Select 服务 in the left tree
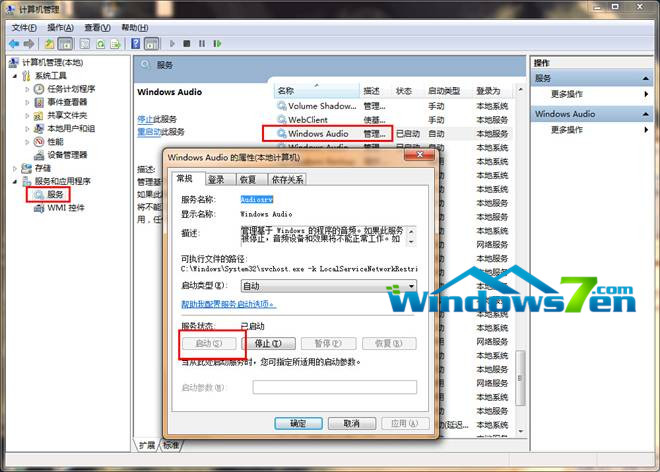This screenshot has height=472, width=660. [54, 194]
